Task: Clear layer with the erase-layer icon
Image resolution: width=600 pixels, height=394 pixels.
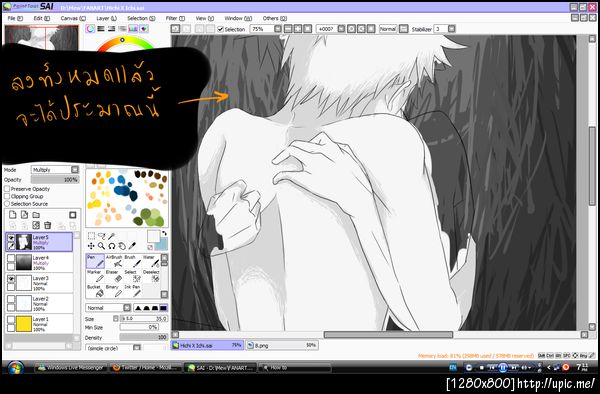Action: coord(36,225)
